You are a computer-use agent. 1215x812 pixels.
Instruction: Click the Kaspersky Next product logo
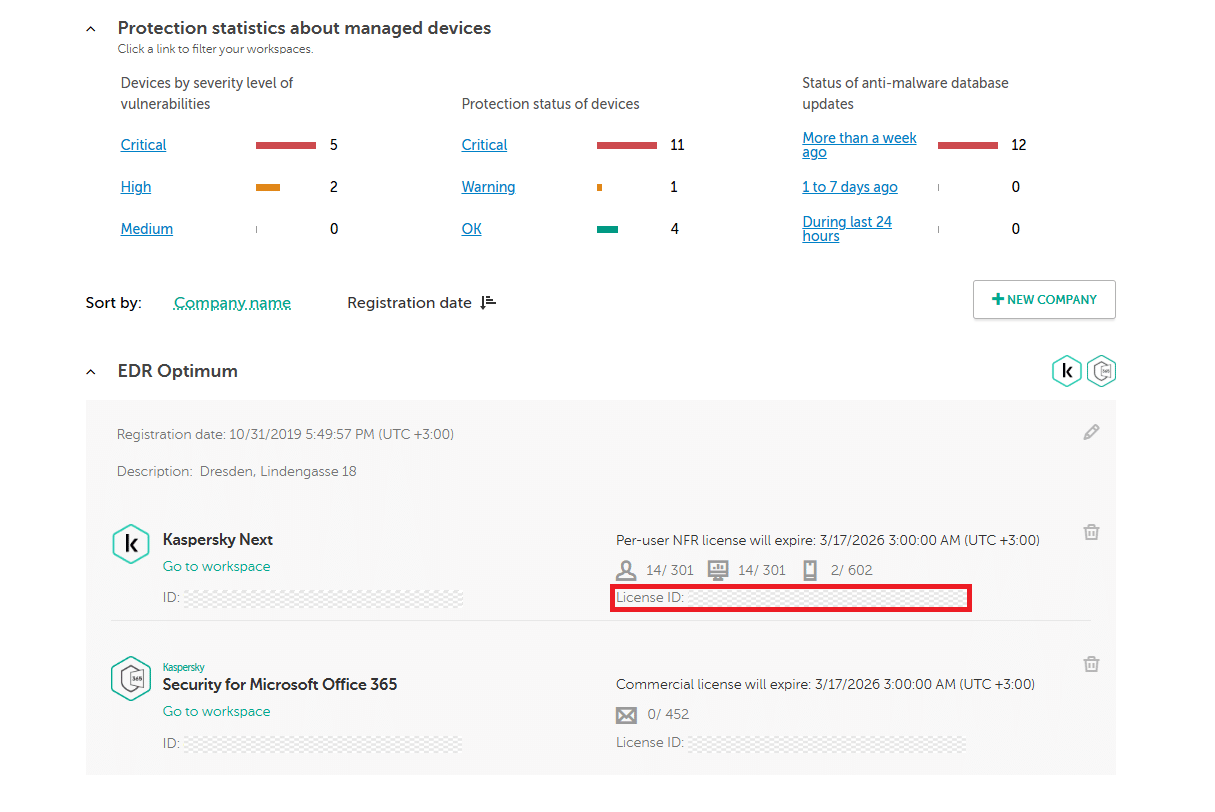click(x=131, y=544)
